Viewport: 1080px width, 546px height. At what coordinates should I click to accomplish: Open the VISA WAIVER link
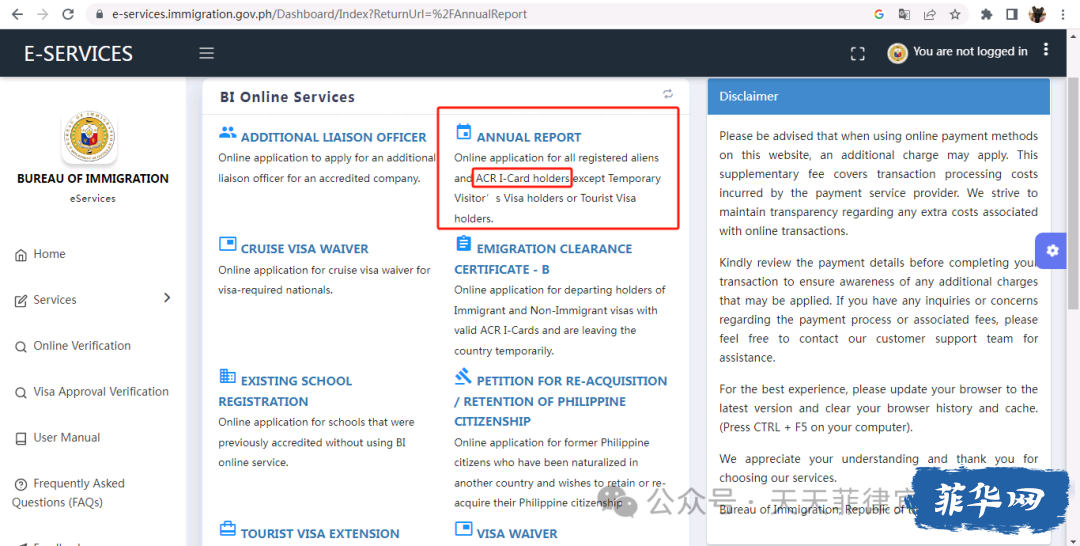(517, 534)
